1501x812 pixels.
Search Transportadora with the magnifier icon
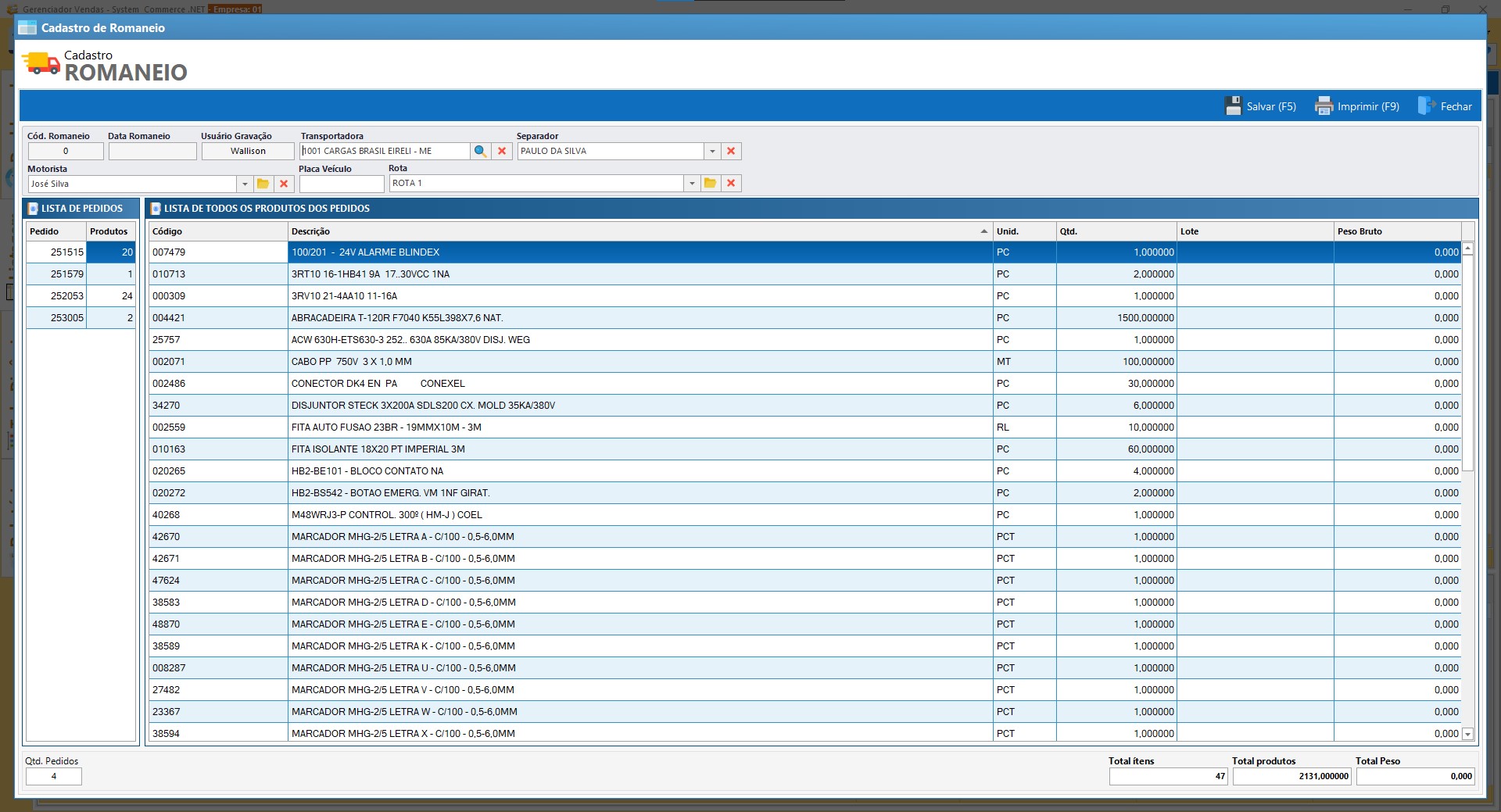point(481,151)
